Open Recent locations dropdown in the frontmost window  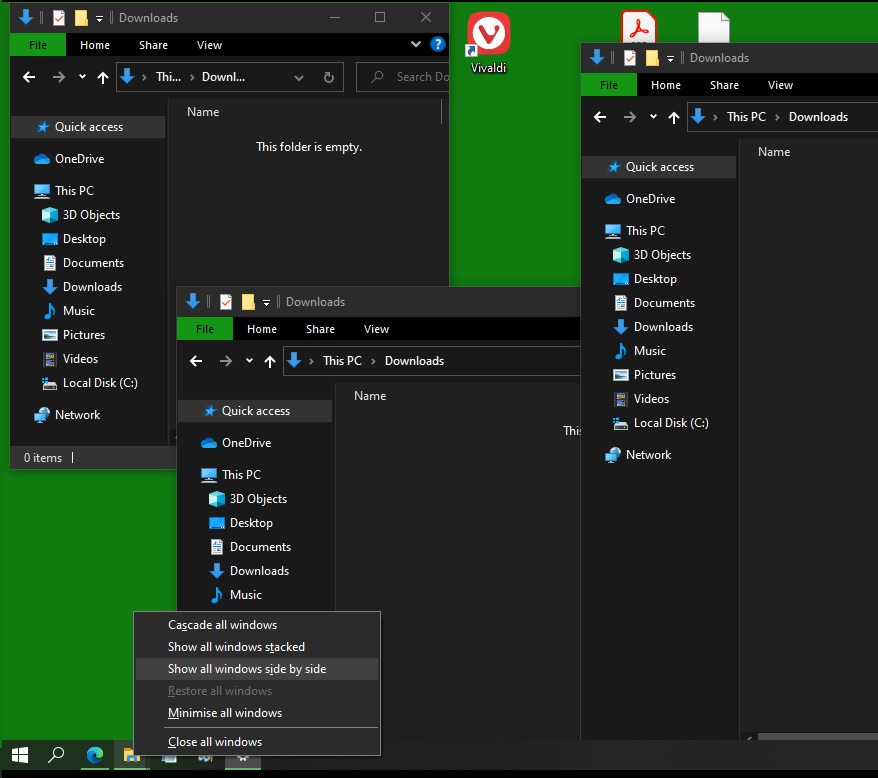[653, 117]
